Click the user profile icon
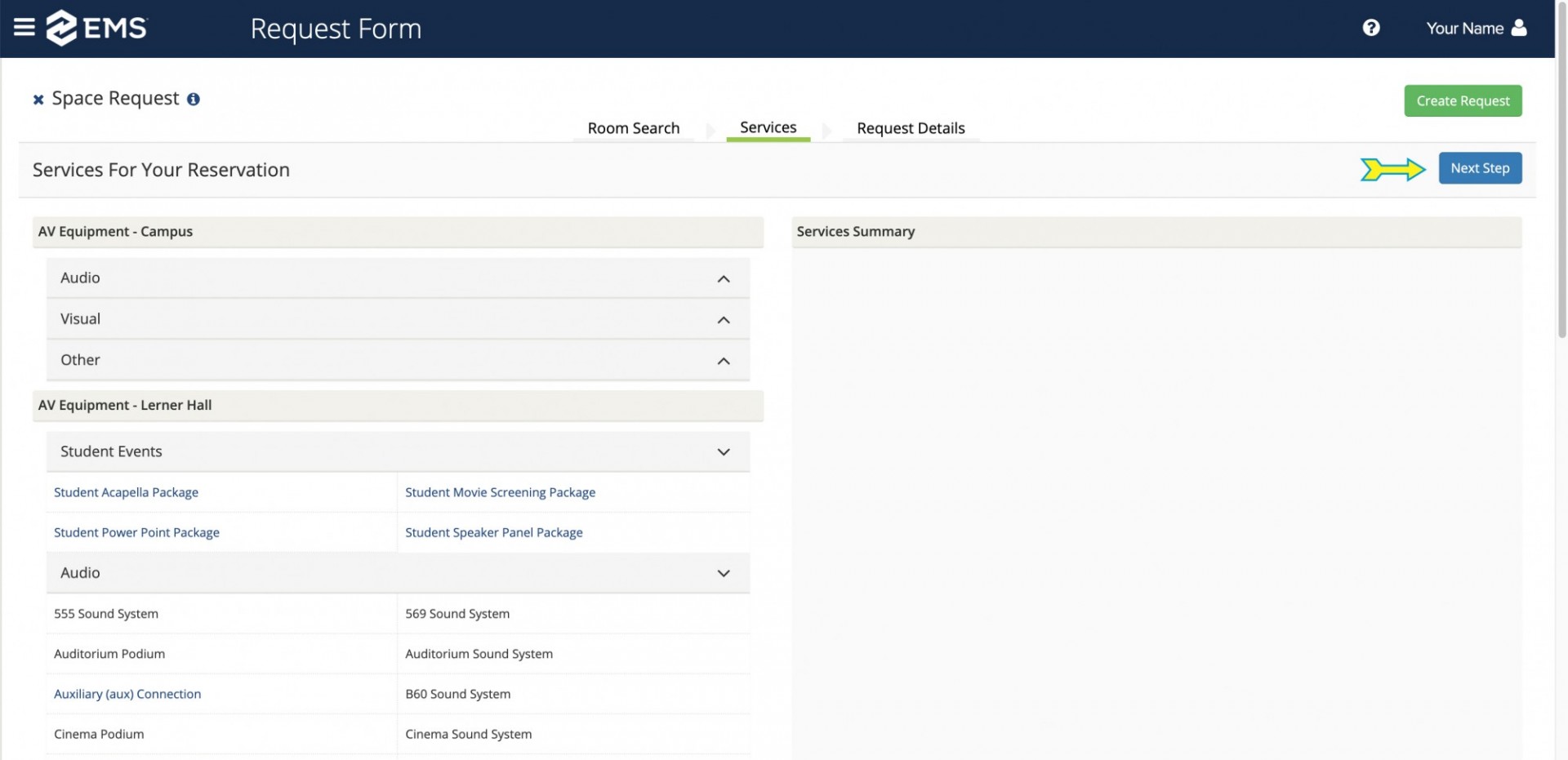This screenshot has width=1568, height=760. pos(1519,28)
